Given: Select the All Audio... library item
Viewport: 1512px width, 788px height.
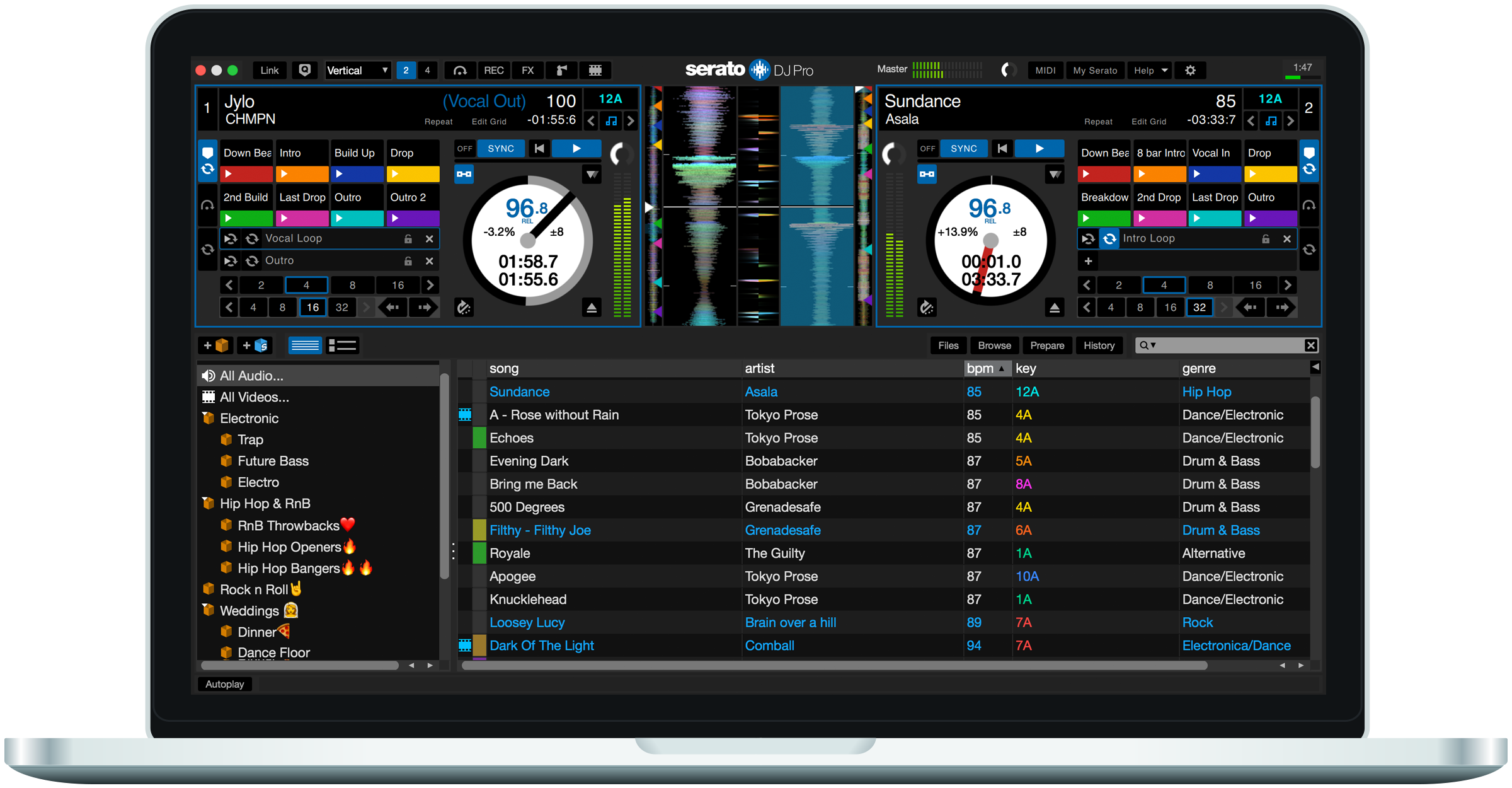Looking at the screenshot, I should tap(319, 376).
